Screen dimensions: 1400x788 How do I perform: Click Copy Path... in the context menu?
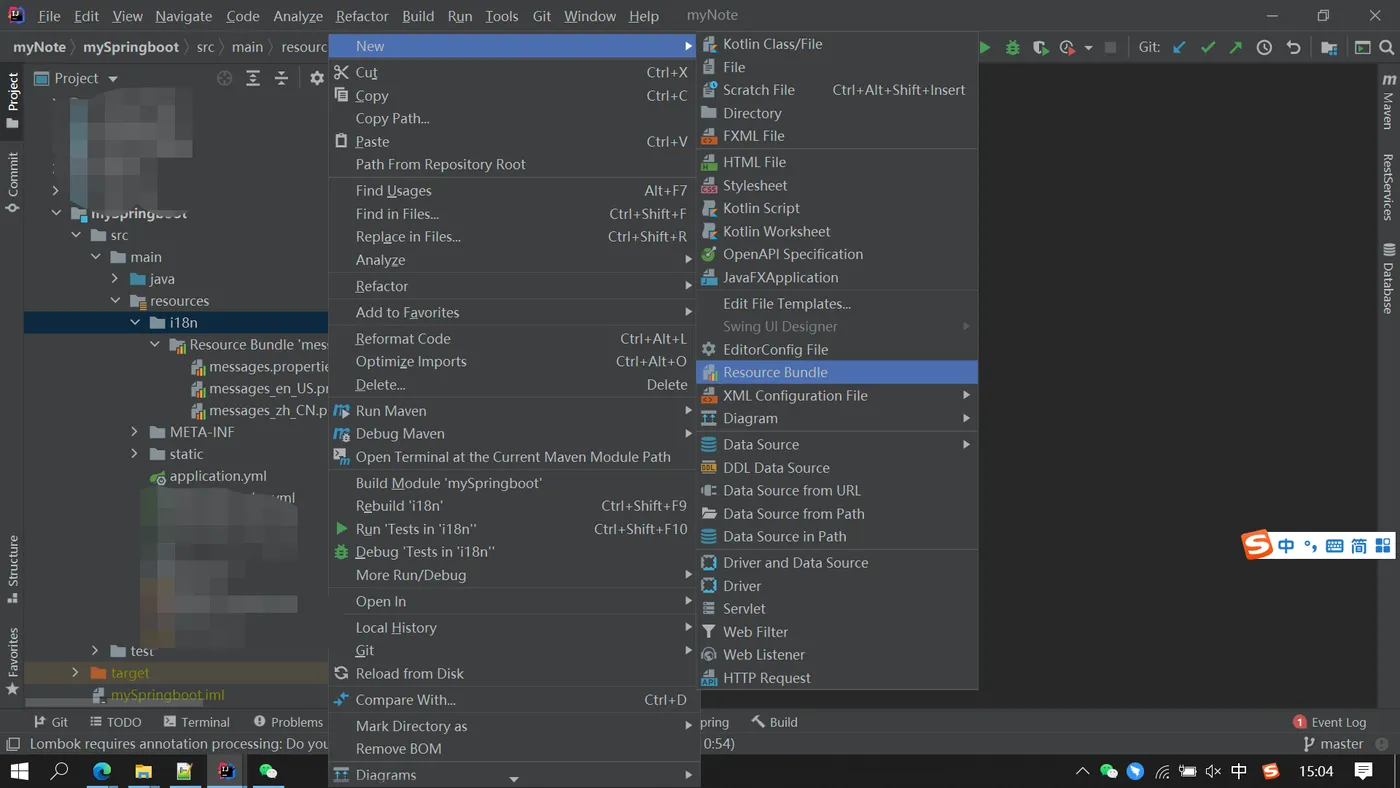(513, 118)
